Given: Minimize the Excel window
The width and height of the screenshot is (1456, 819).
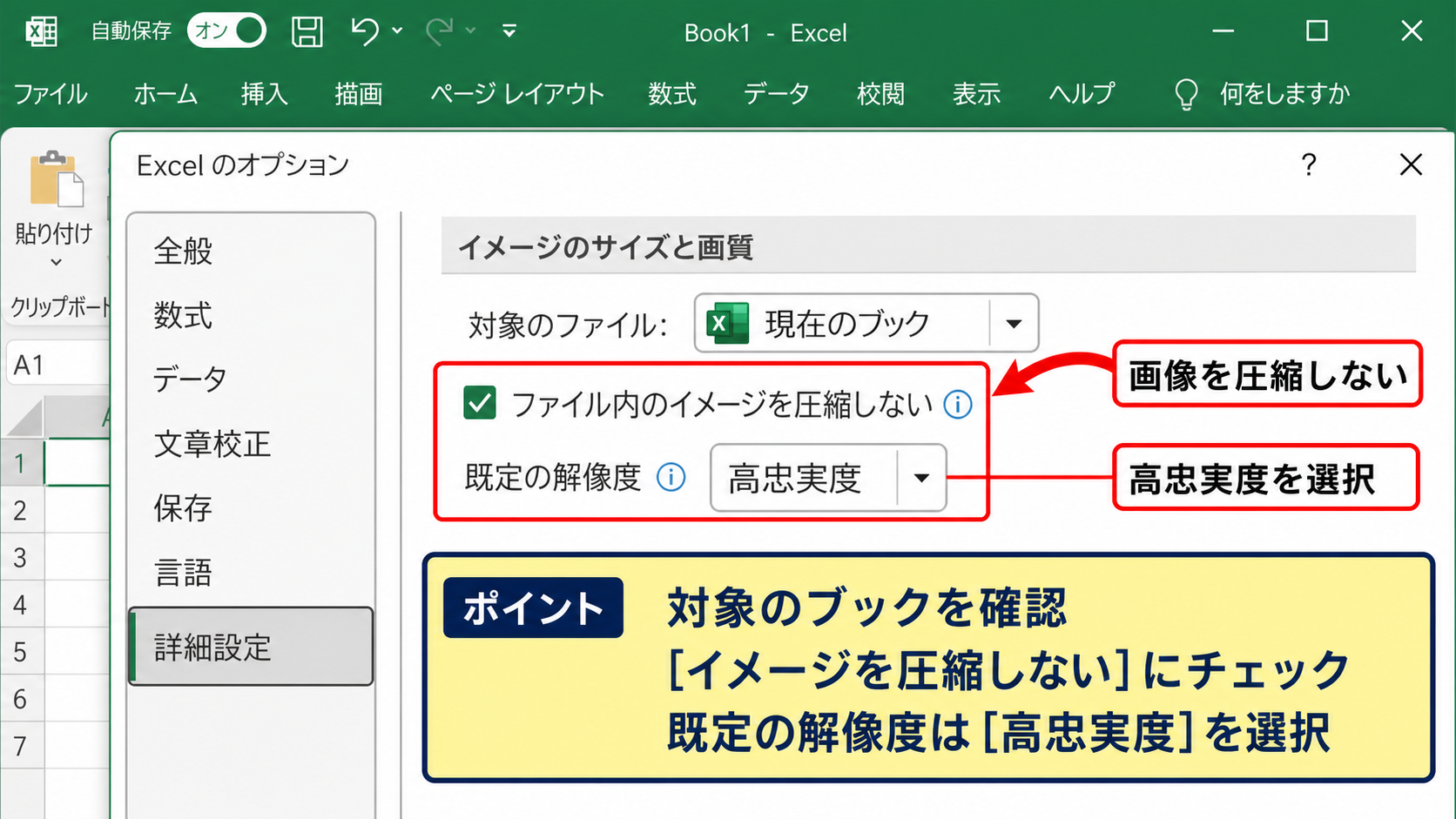Looking at the screenshot, I should pyautogui.click(x=1223, y=31).
